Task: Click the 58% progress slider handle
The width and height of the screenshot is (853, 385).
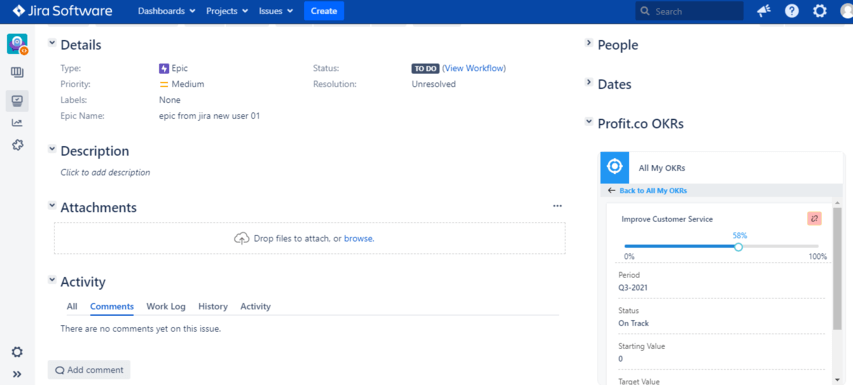Action: (738, 247)
